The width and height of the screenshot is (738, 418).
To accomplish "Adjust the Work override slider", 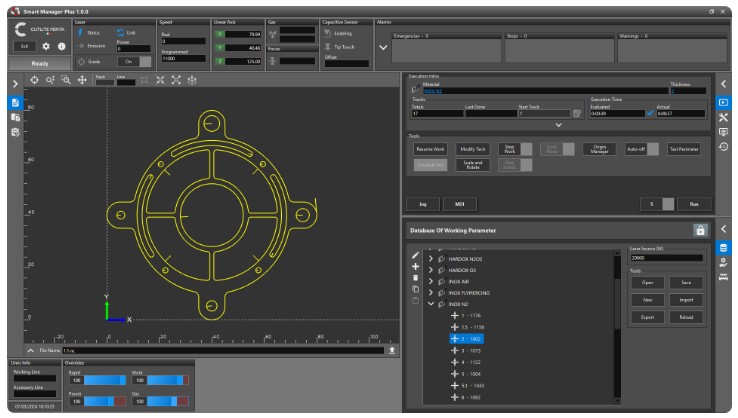I will coord(168,380).
